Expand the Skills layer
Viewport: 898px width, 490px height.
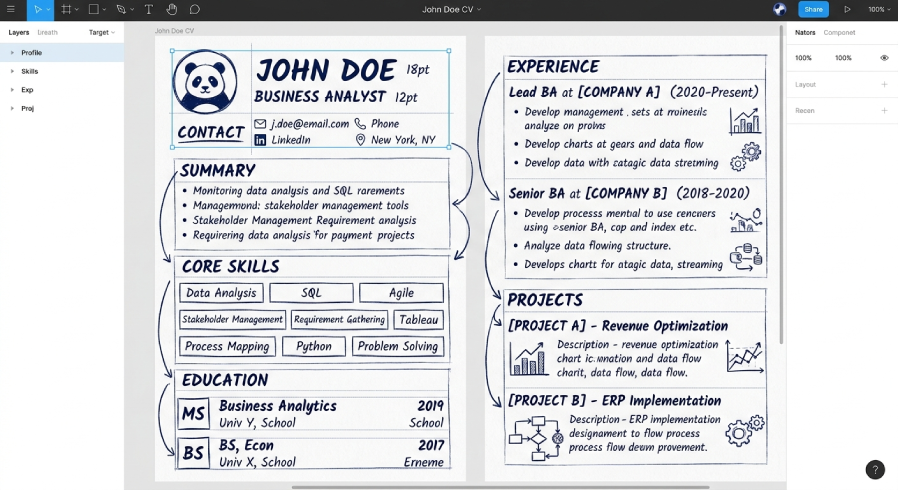[x=12, y=72]
